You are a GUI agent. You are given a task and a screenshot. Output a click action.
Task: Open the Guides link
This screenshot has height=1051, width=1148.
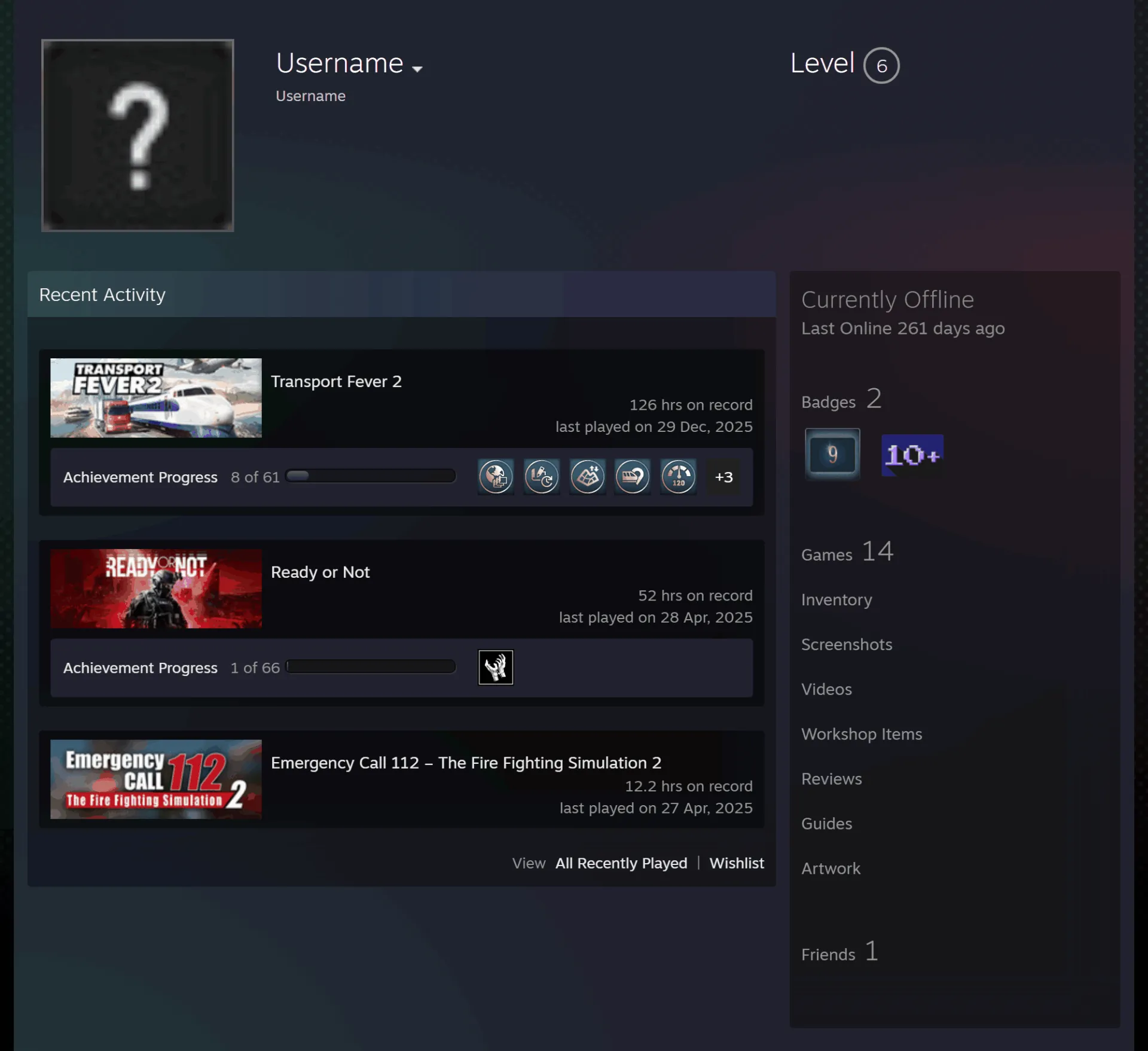pos(826,824)
